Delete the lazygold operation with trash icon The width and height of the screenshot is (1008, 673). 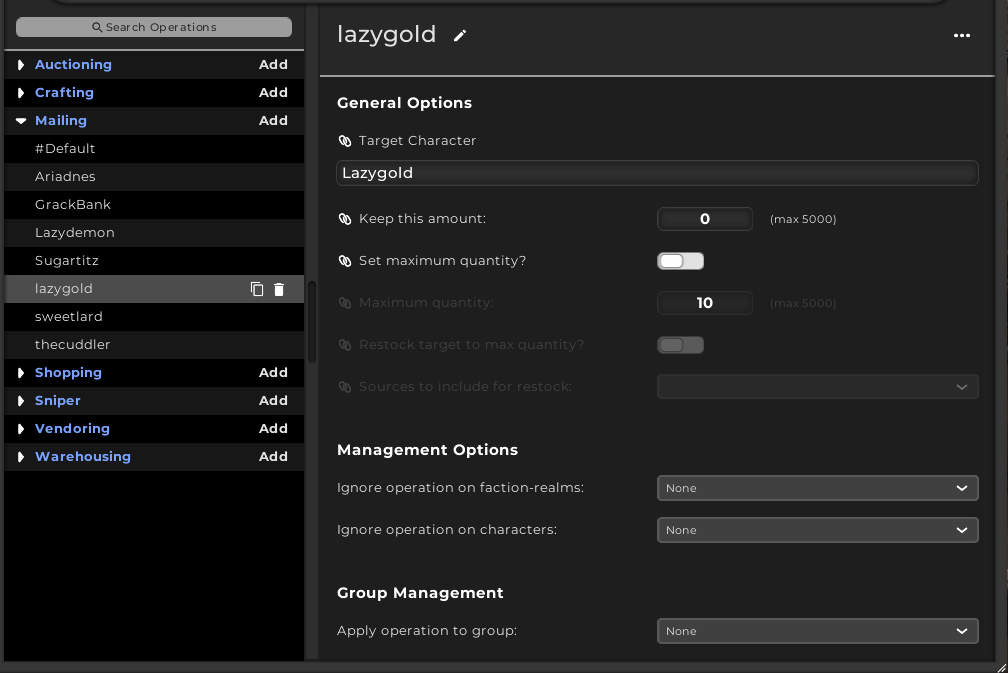(279, 289)
